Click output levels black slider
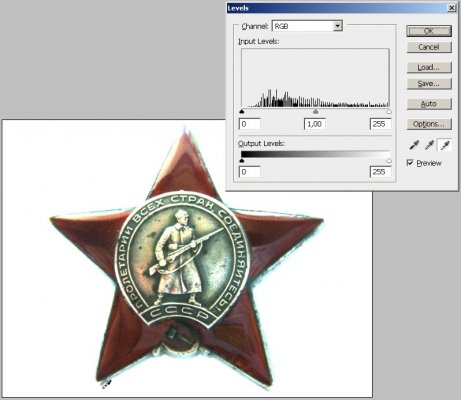461x400 pixels. 242,161
